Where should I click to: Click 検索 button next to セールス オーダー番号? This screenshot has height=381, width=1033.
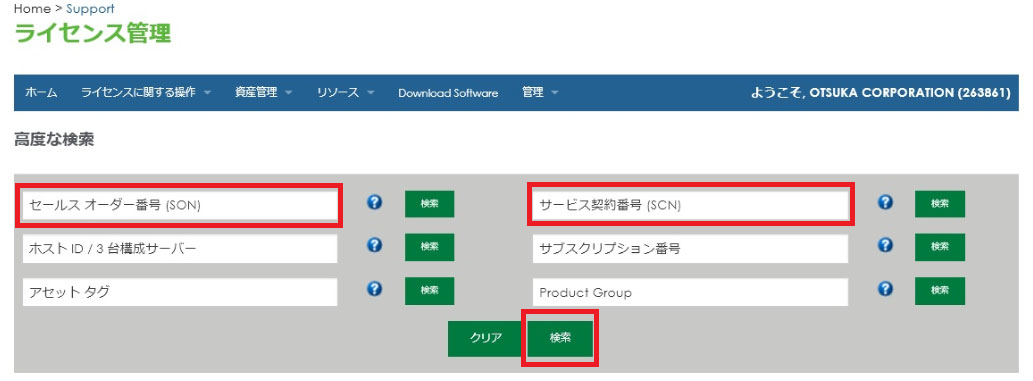click(x=430, y=204)
